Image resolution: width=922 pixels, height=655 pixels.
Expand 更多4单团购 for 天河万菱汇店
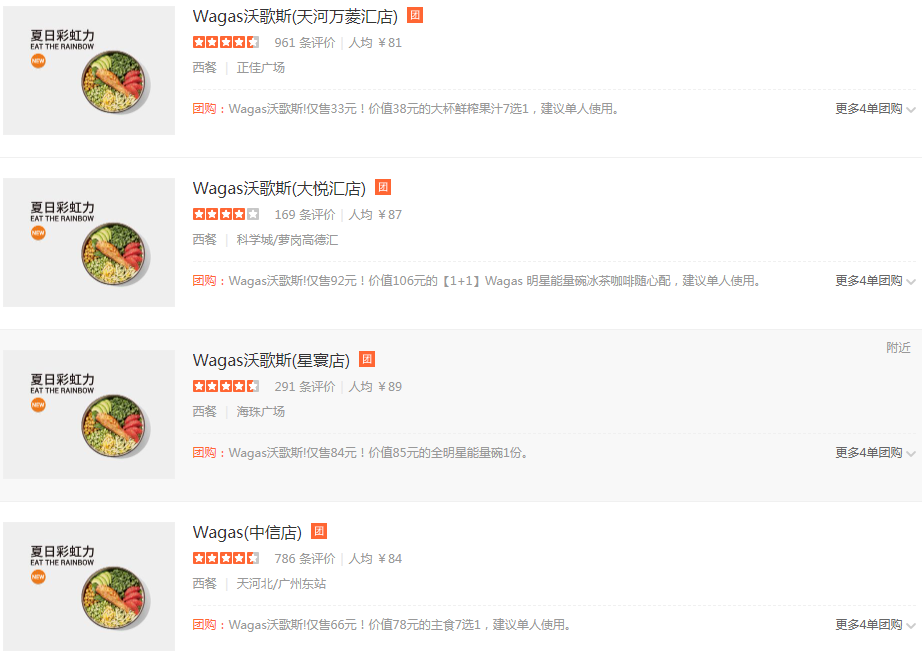(875, 109)
